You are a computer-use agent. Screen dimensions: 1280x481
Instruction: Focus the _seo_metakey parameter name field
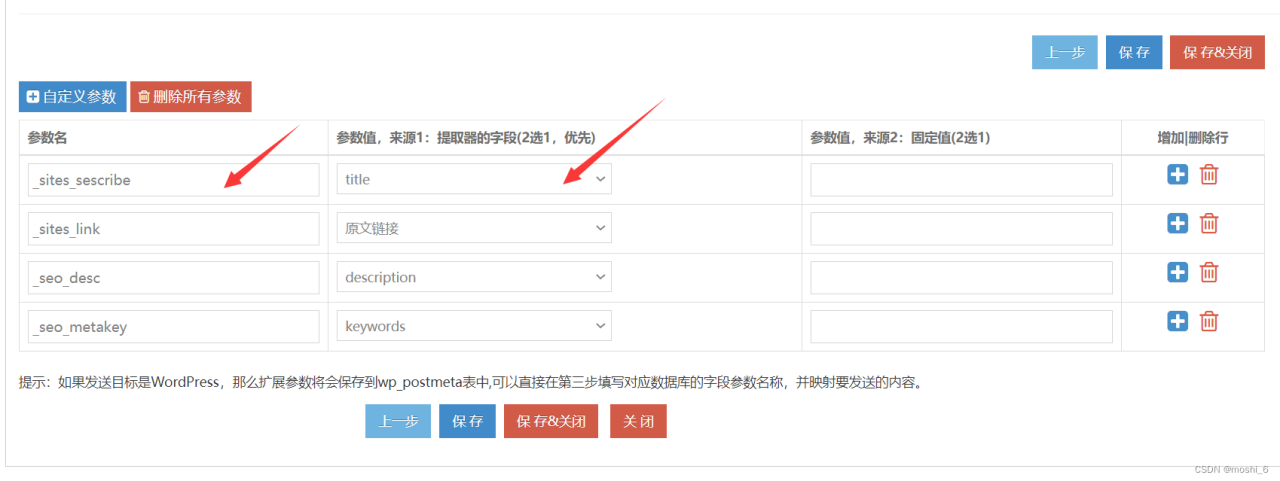click(x=173, y=327)
